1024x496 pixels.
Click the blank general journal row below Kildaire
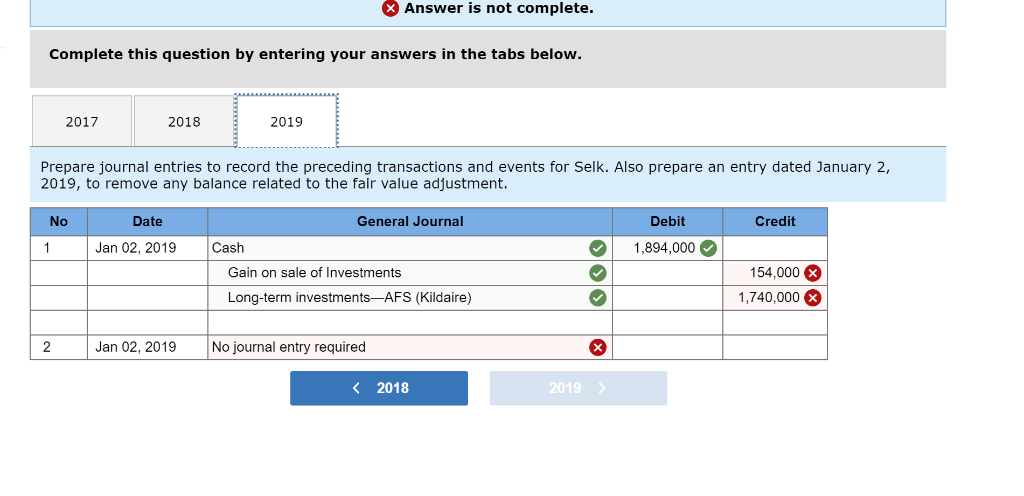click(x=410, y=322)
